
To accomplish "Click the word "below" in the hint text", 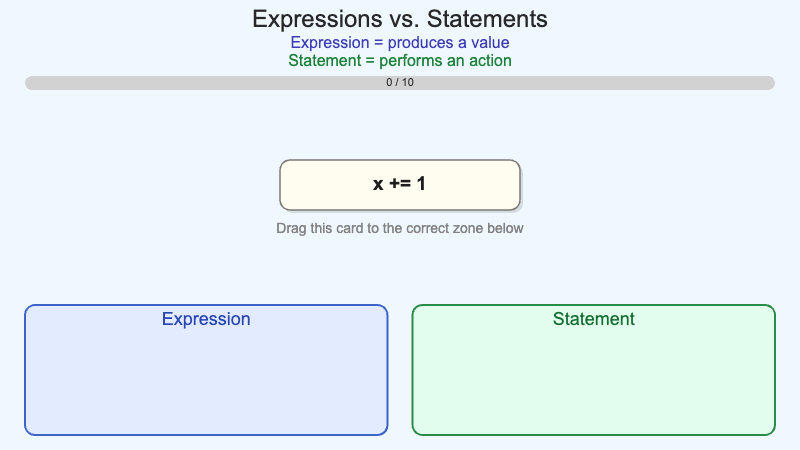I will pos(505,228).
